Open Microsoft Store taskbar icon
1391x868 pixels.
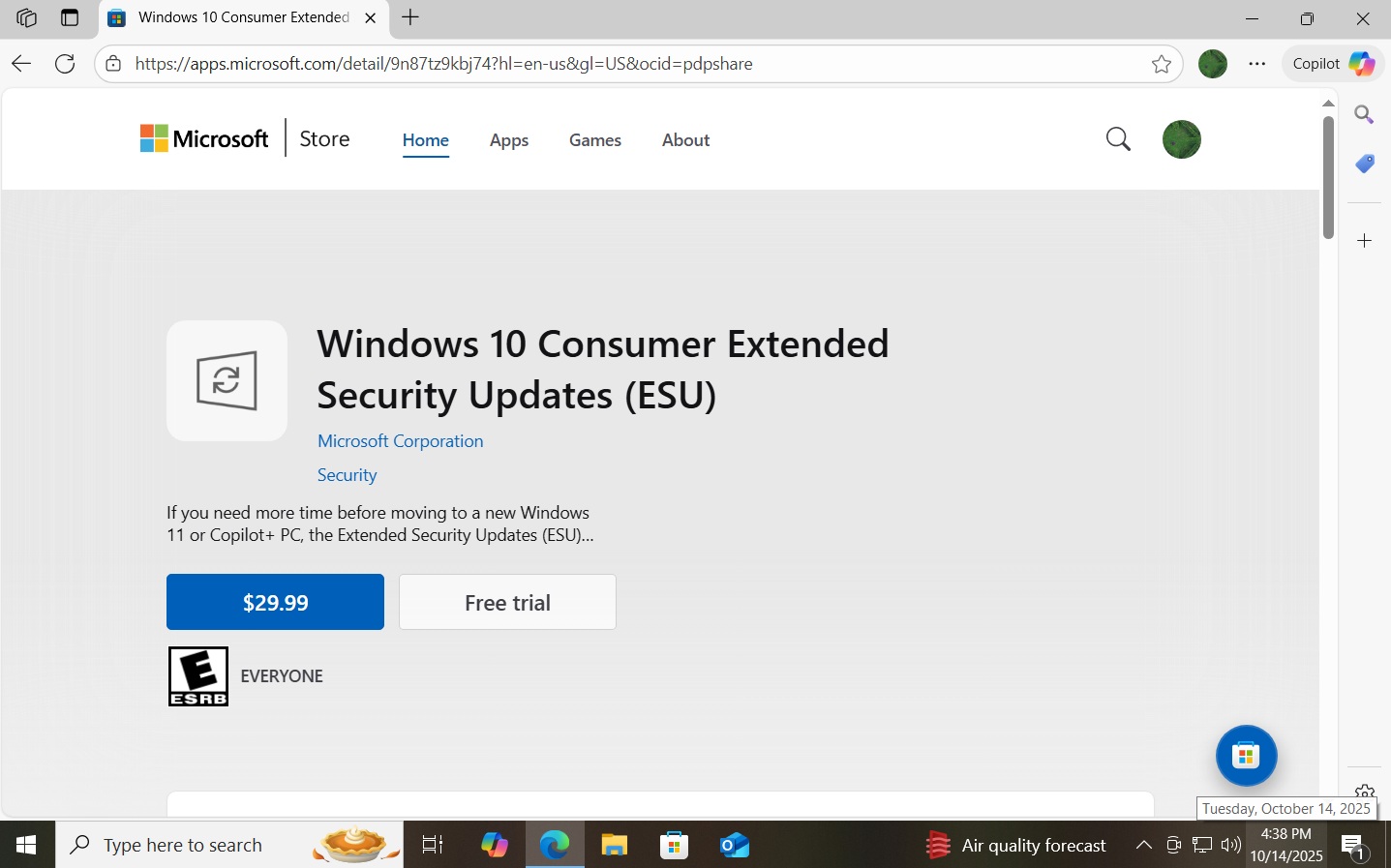(x=675, y=845)
